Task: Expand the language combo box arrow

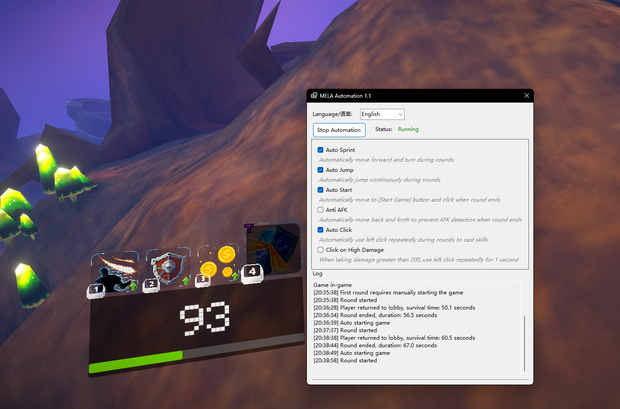Action: click(x=400, y=115)
